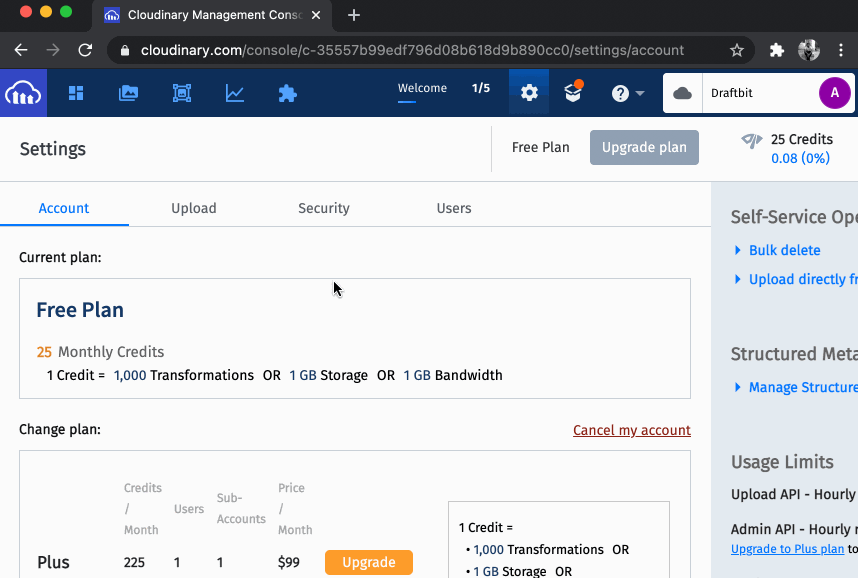The height and width of the screenshot is (578, 858).
Task: Click the Cancel my account link
Action: click(x=632, y=430)
